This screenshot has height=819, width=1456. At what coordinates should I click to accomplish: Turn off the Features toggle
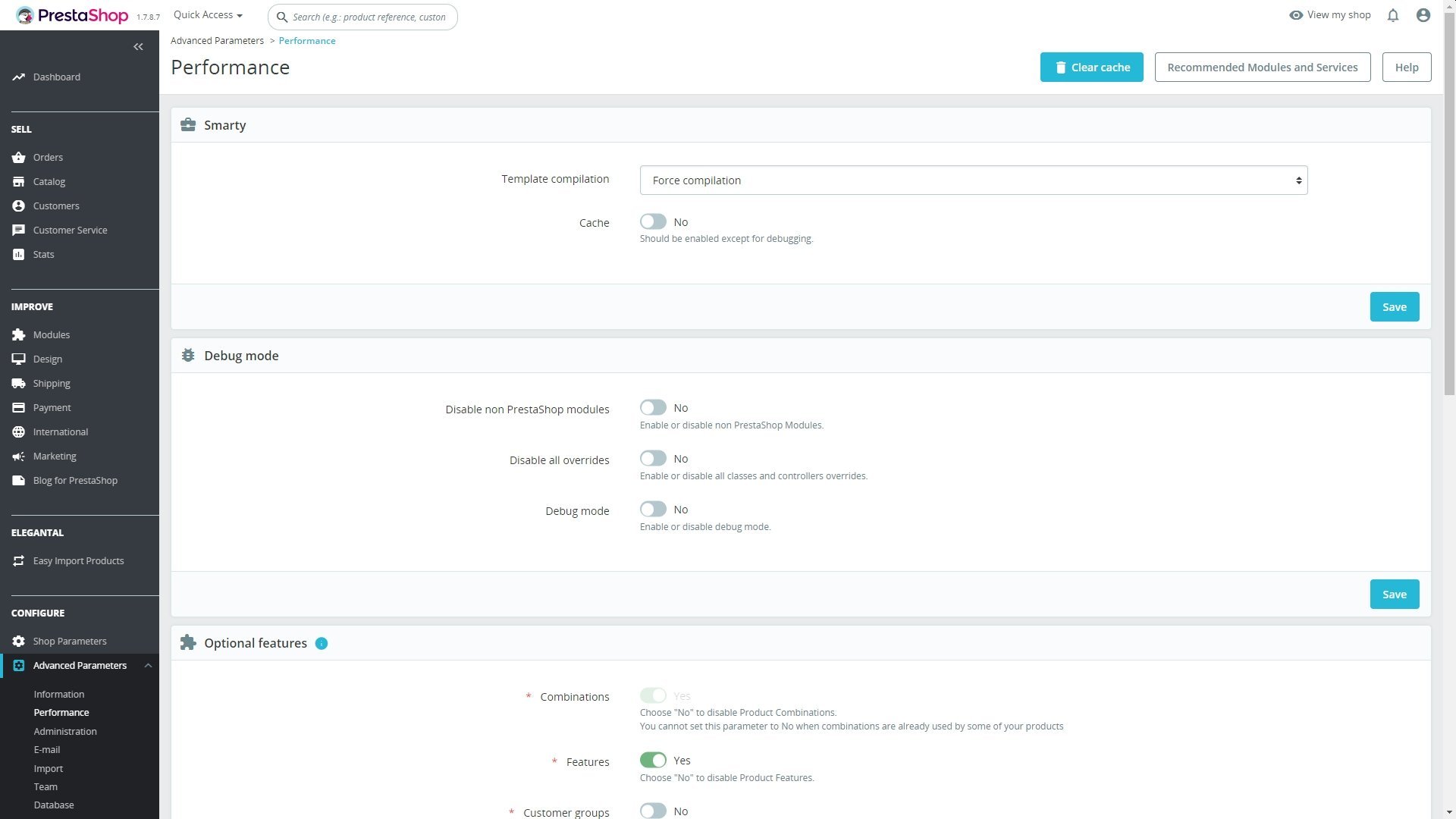(x=653, y=761)
